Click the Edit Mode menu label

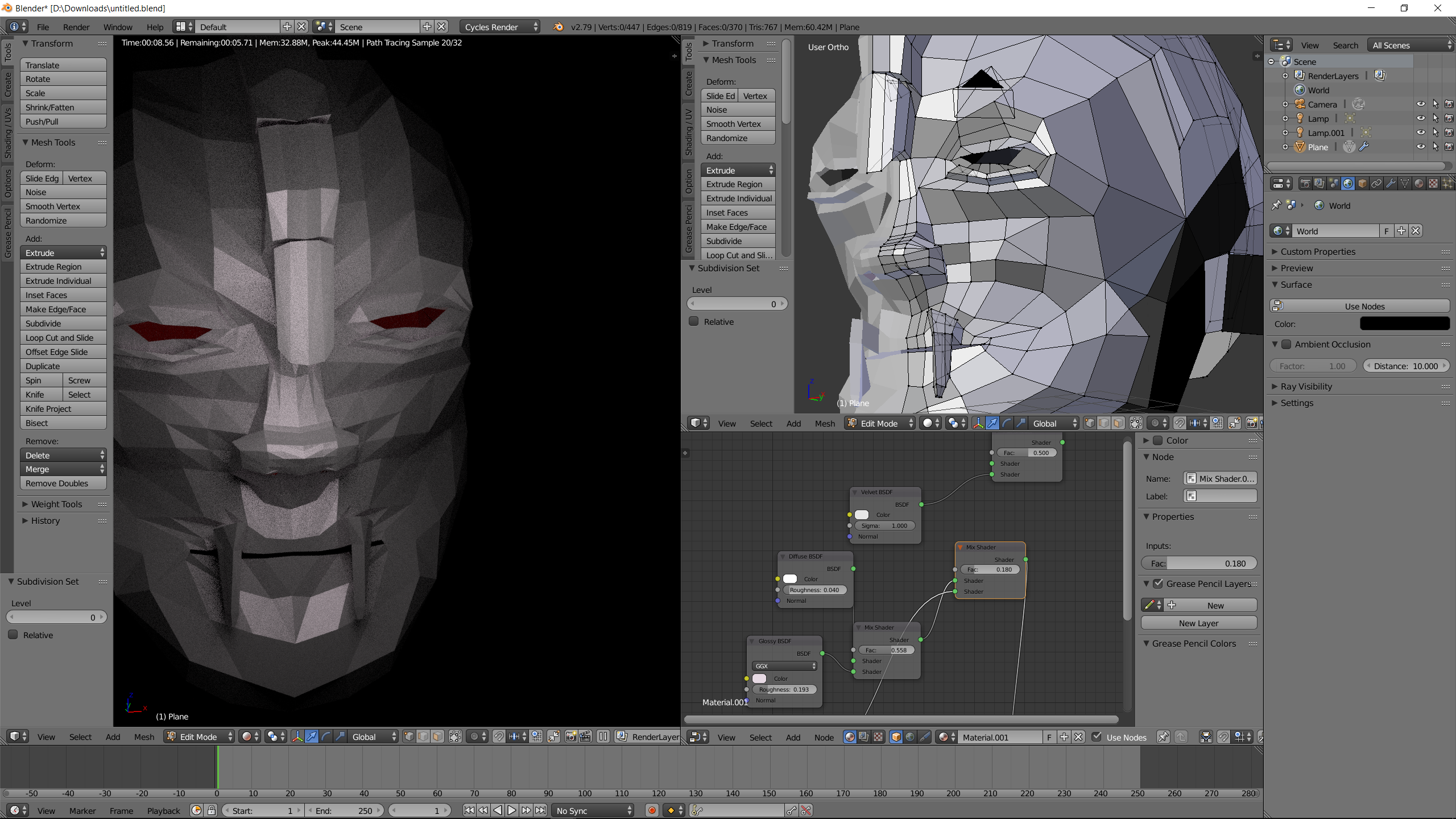click(199, 737)
